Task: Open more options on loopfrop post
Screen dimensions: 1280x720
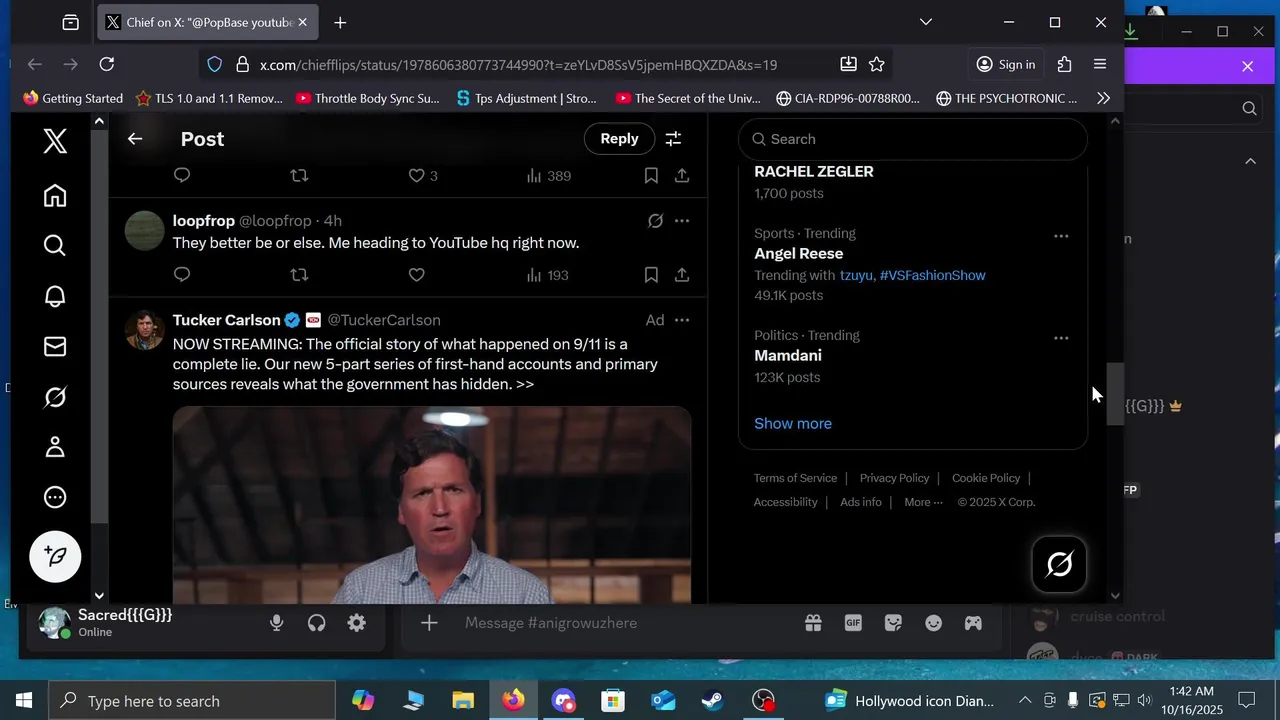Action: click(682, 221)
